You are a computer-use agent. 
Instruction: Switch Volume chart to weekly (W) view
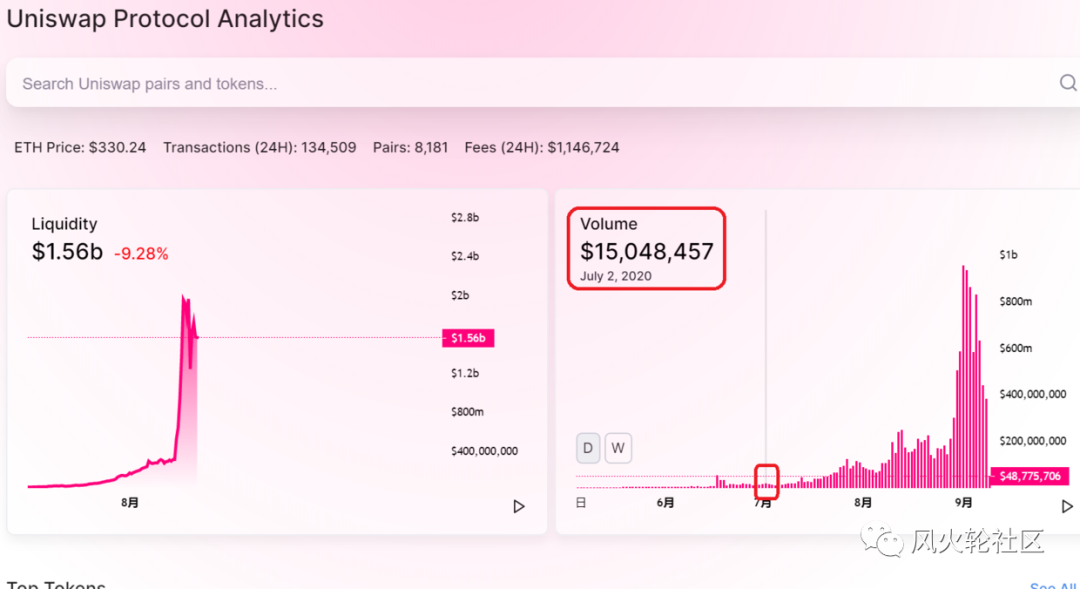coord(618,448)
